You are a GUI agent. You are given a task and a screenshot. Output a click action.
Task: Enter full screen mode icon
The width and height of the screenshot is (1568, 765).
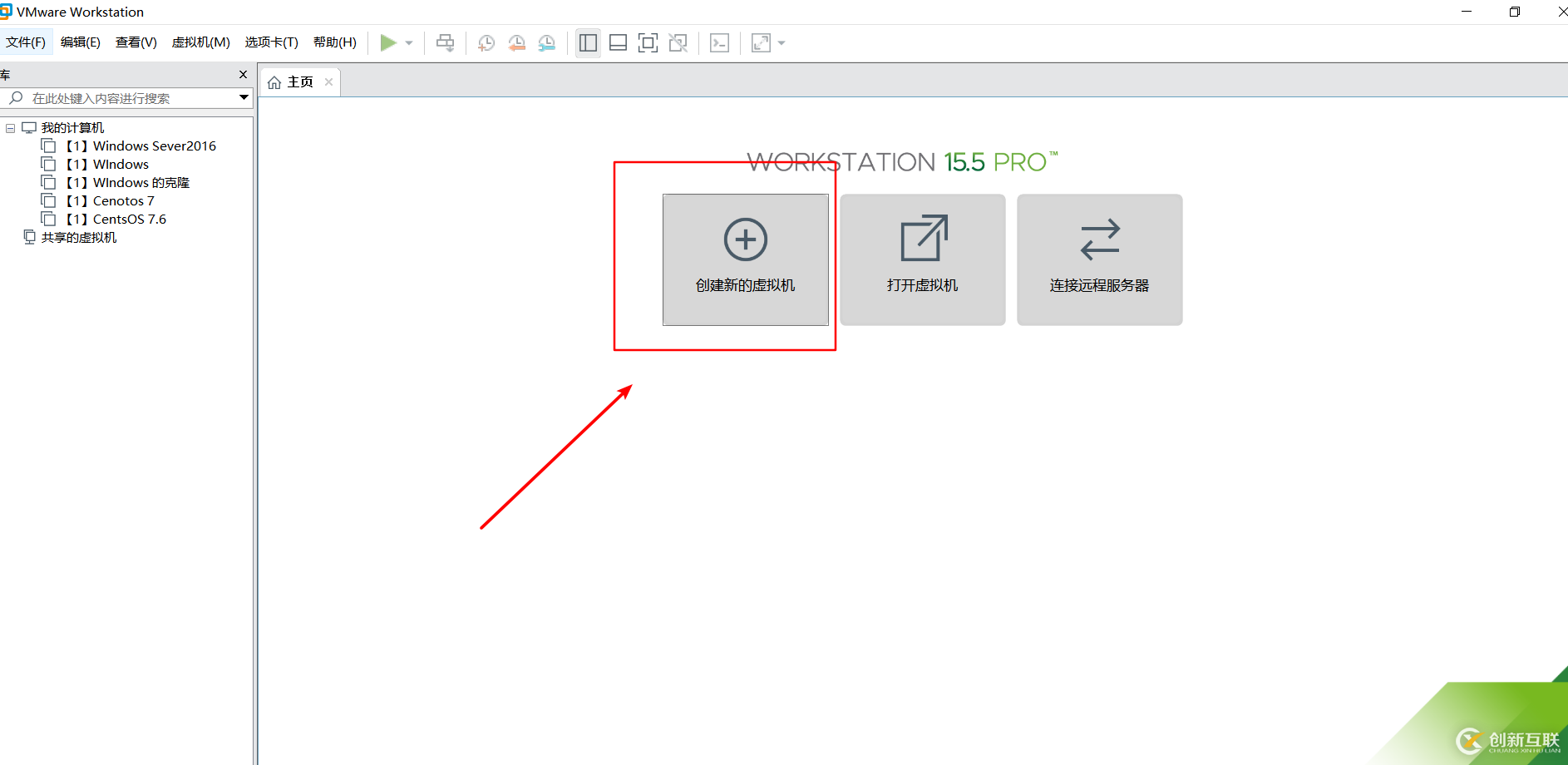648,42
